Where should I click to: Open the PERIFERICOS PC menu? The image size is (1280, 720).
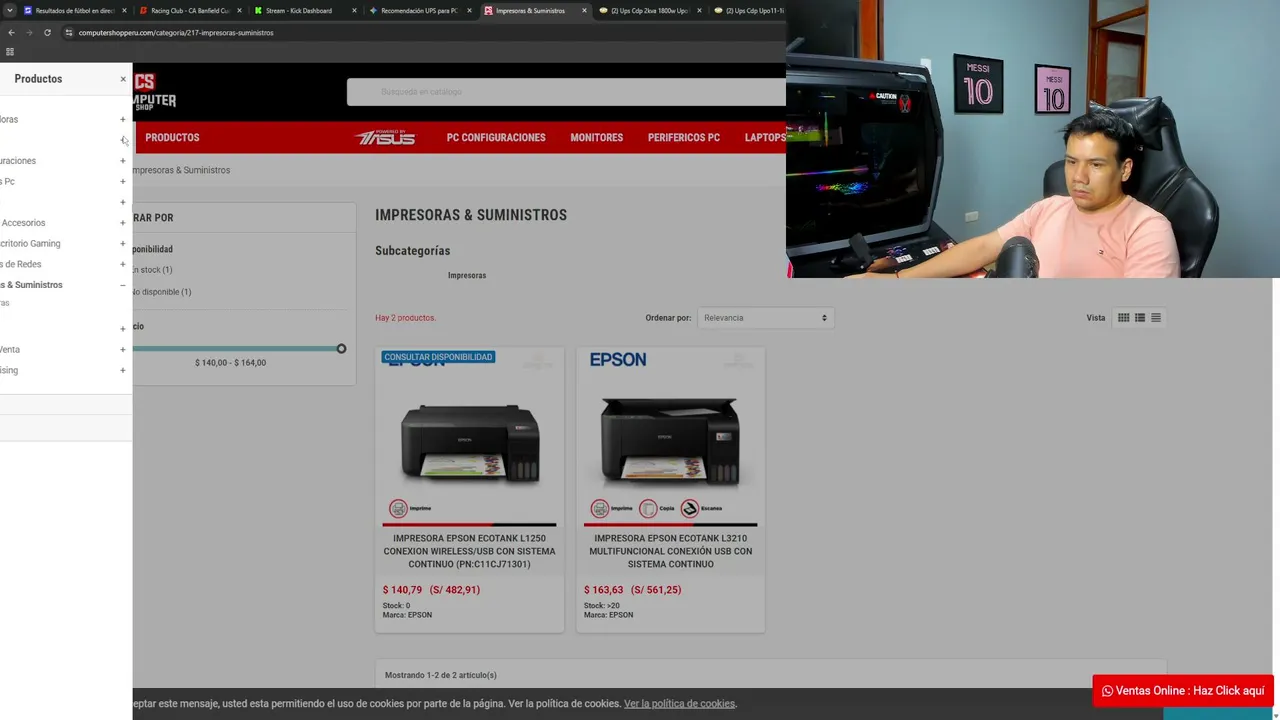684,138
